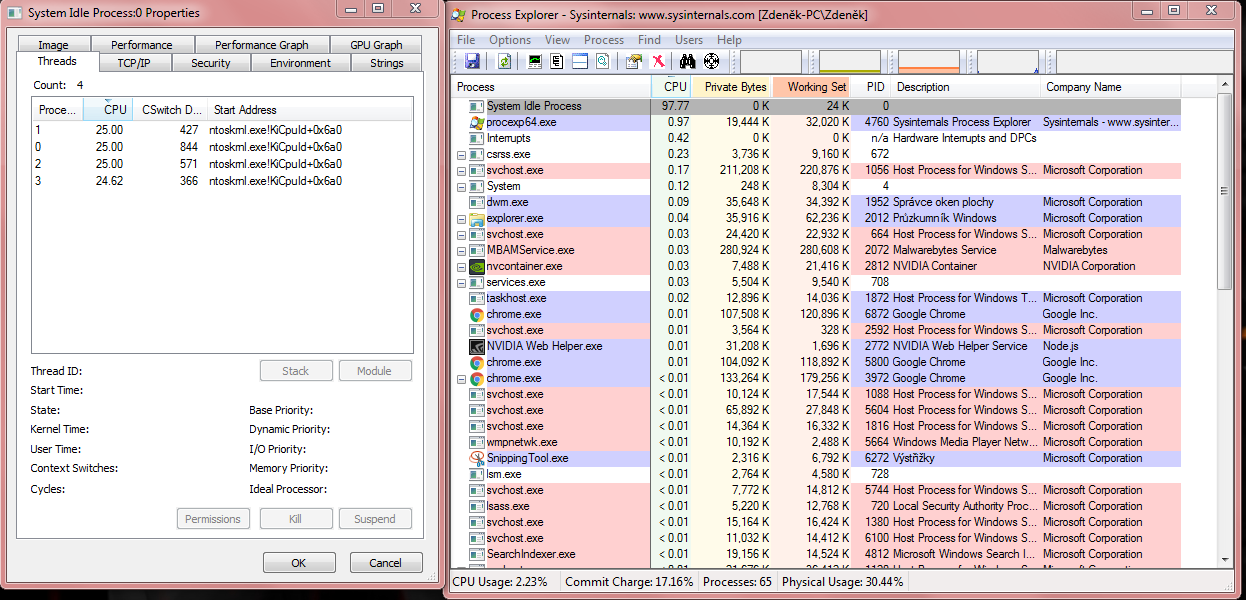Select the Find Window's Process crosshair icon
This screenshot has height=600, width=1246.
711,62
